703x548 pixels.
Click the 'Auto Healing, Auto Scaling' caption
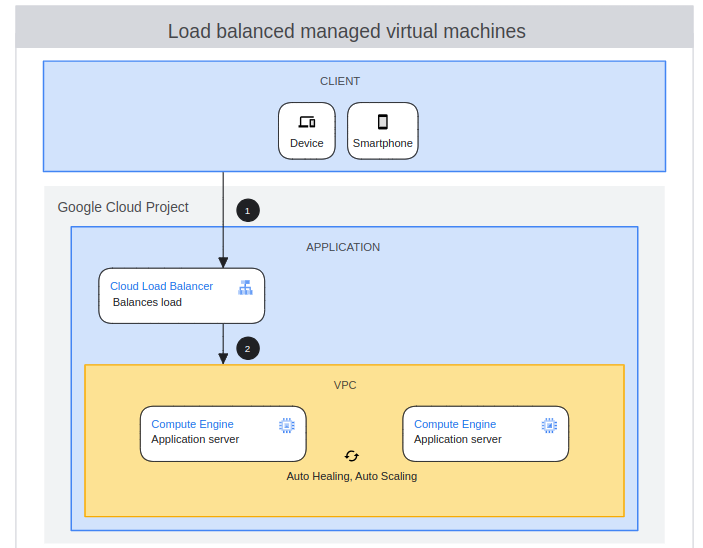pyautogui.click(x=352, y=476)
